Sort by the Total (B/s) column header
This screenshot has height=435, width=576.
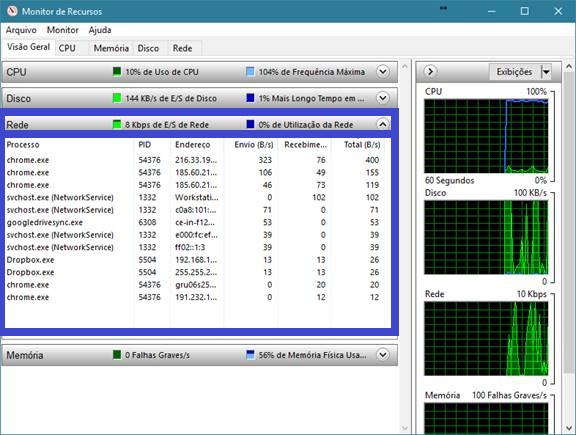(361, 145)
